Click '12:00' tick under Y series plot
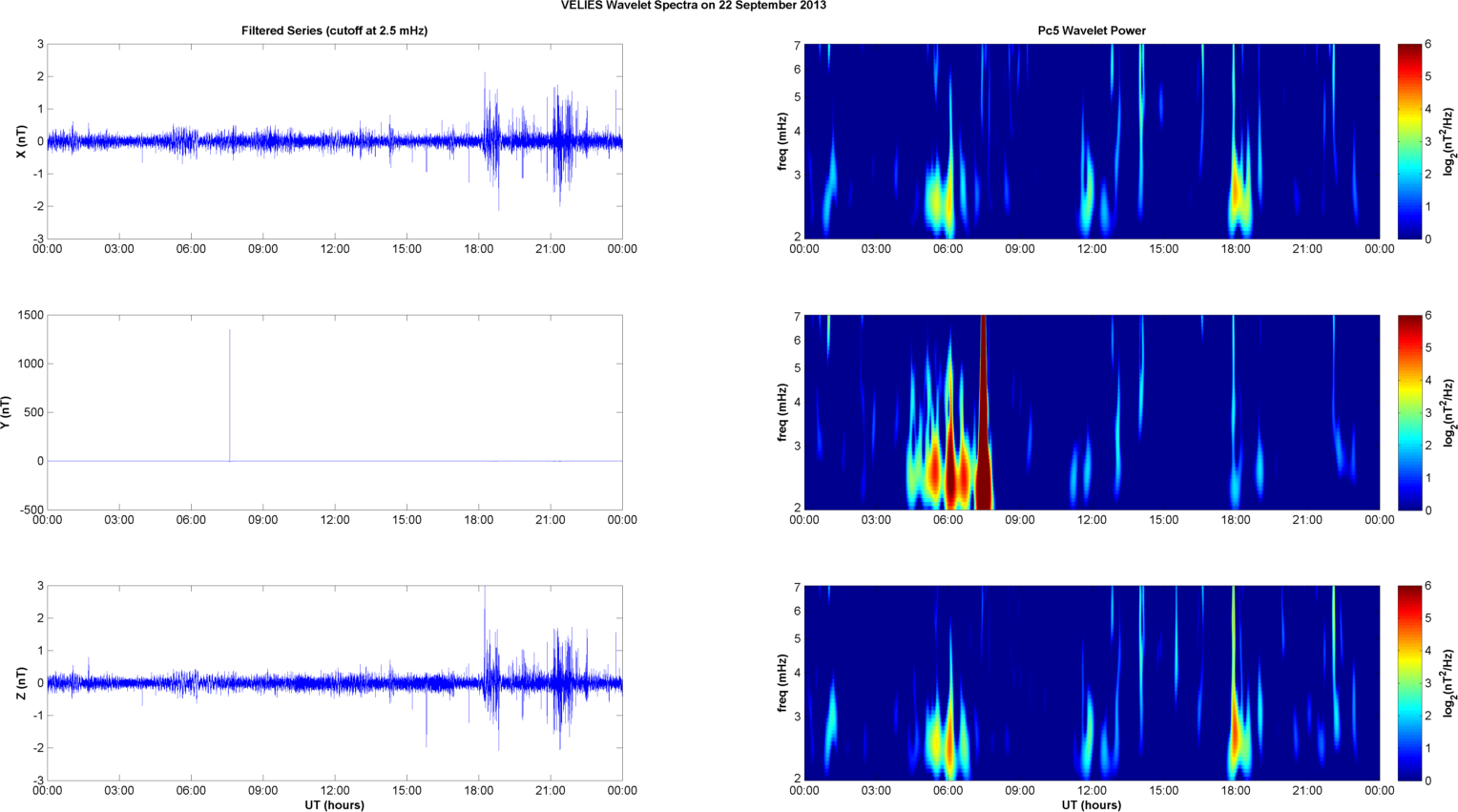This screenshot has width=1458, height=812. coord(335,520)
